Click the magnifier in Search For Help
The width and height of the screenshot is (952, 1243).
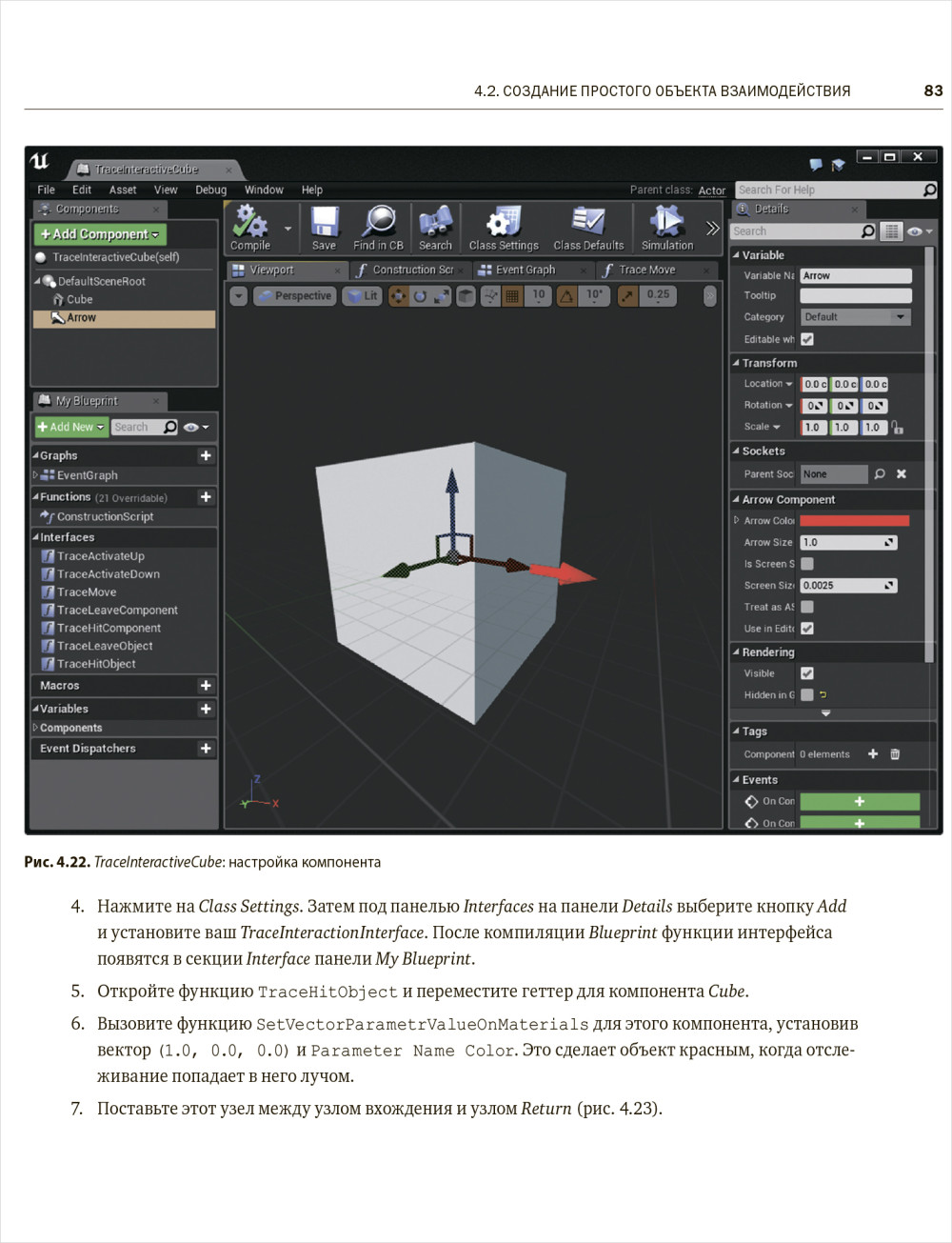pos(929,190)
